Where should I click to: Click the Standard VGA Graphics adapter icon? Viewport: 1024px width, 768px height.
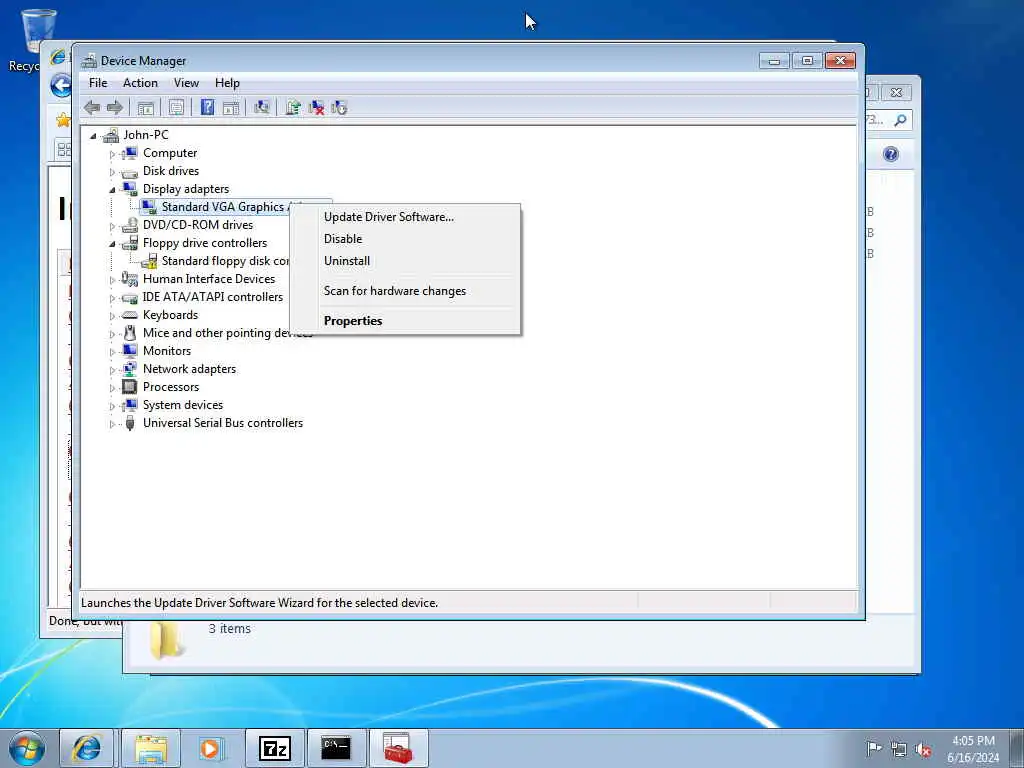coord(149,207)
